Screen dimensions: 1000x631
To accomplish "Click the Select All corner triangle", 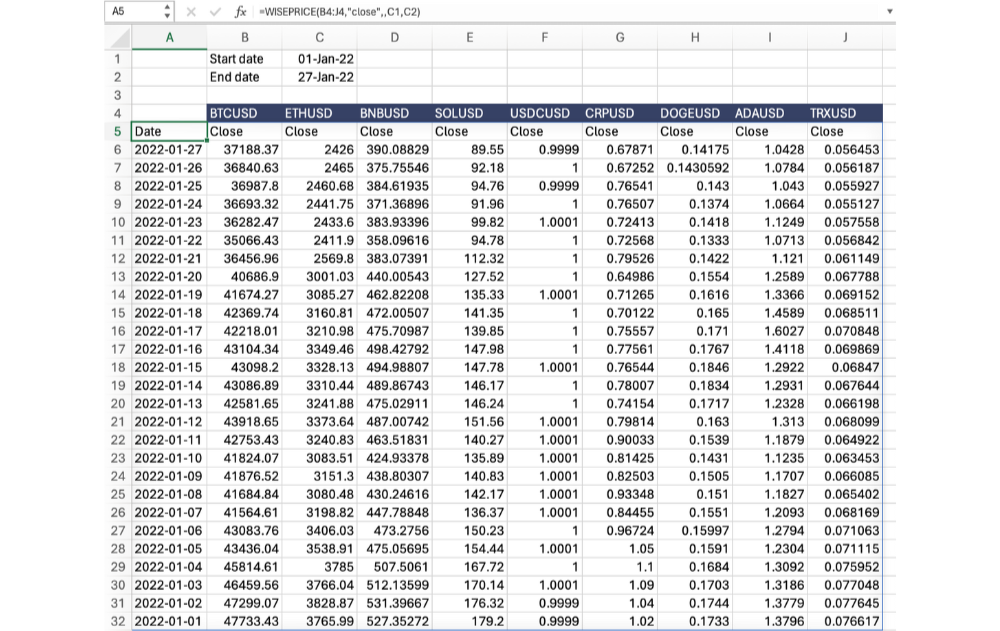I will coord(118,38).
